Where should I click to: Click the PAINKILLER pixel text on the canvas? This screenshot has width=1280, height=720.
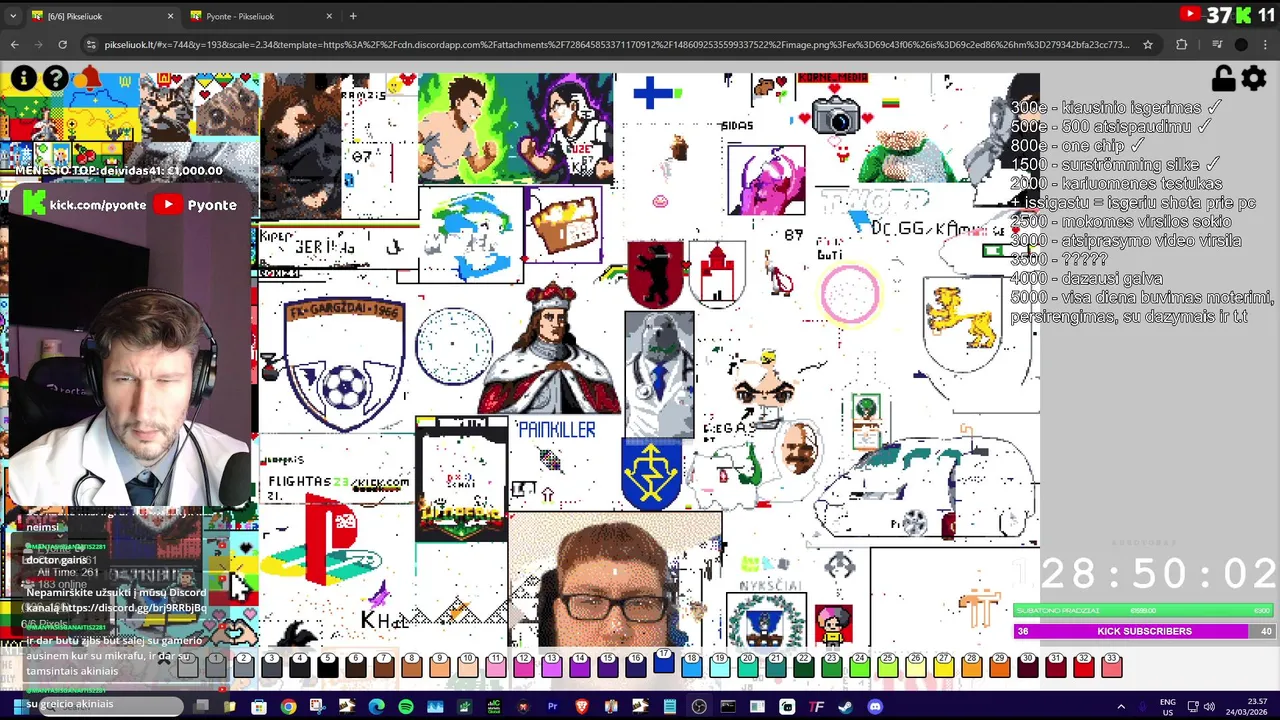coord(556,430)
